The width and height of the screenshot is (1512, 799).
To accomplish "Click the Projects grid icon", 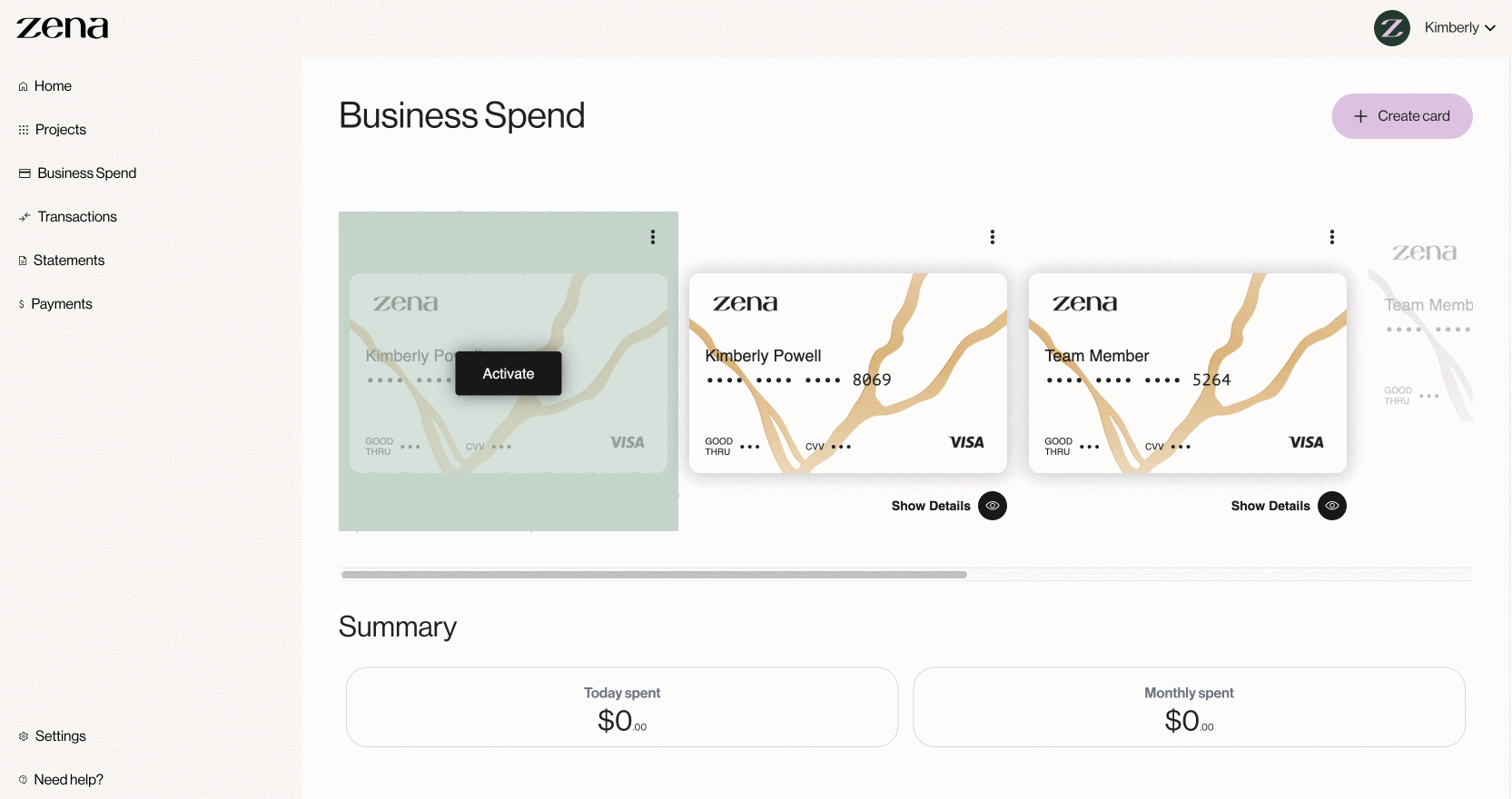I will (24, 130).
